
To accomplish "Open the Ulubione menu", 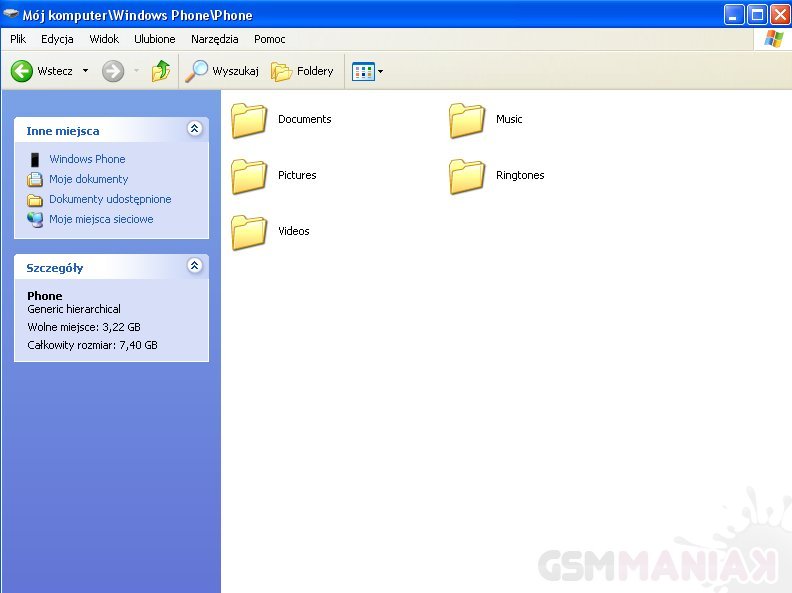I will click(154, 39).
